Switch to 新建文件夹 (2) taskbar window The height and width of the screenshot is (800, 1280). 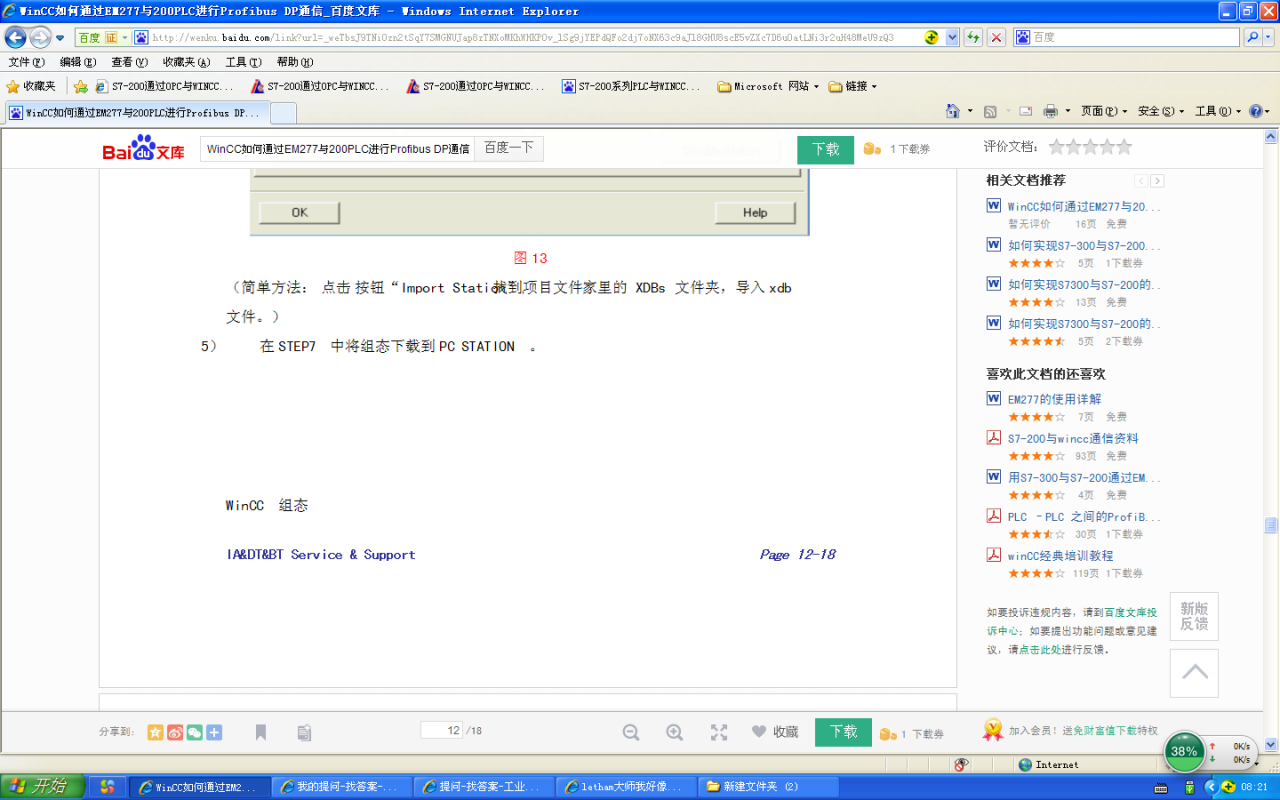point(767,787)
